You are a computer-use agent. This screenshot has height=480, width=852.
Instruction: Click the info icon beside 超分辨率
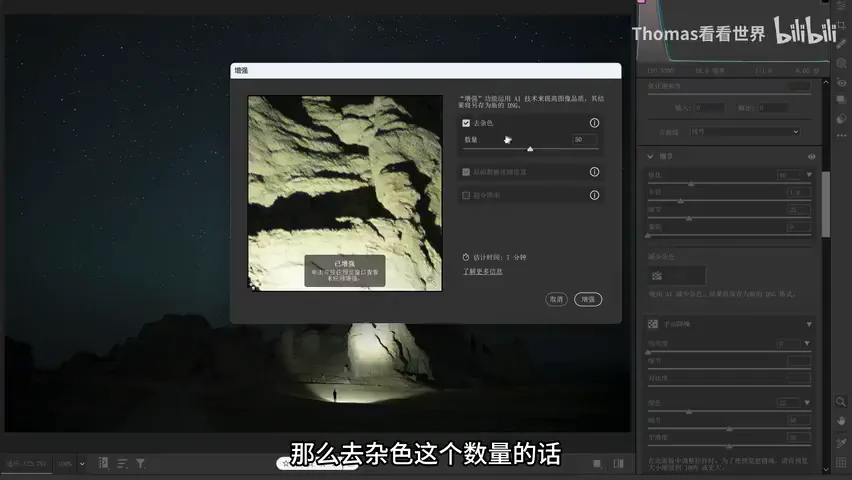tap(594, 195)
